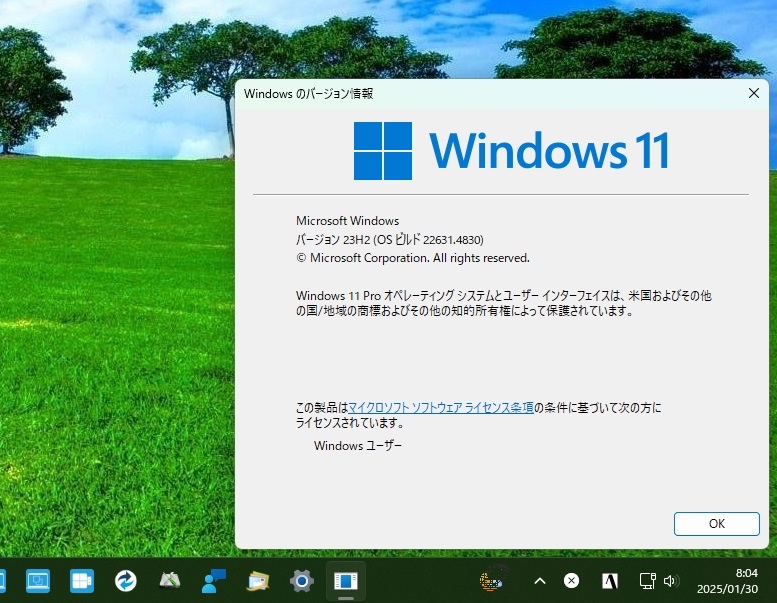777x603 pixels.
Task: Click the Windows 11 logo in dialog
Action: [x=511, y=151]
